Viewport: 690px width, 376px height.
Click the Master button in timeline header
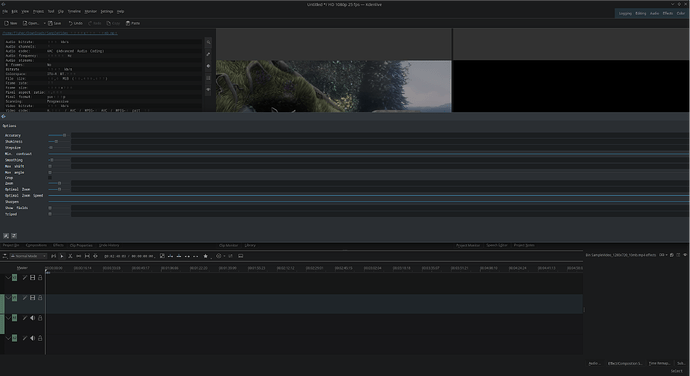pos(22,268)
